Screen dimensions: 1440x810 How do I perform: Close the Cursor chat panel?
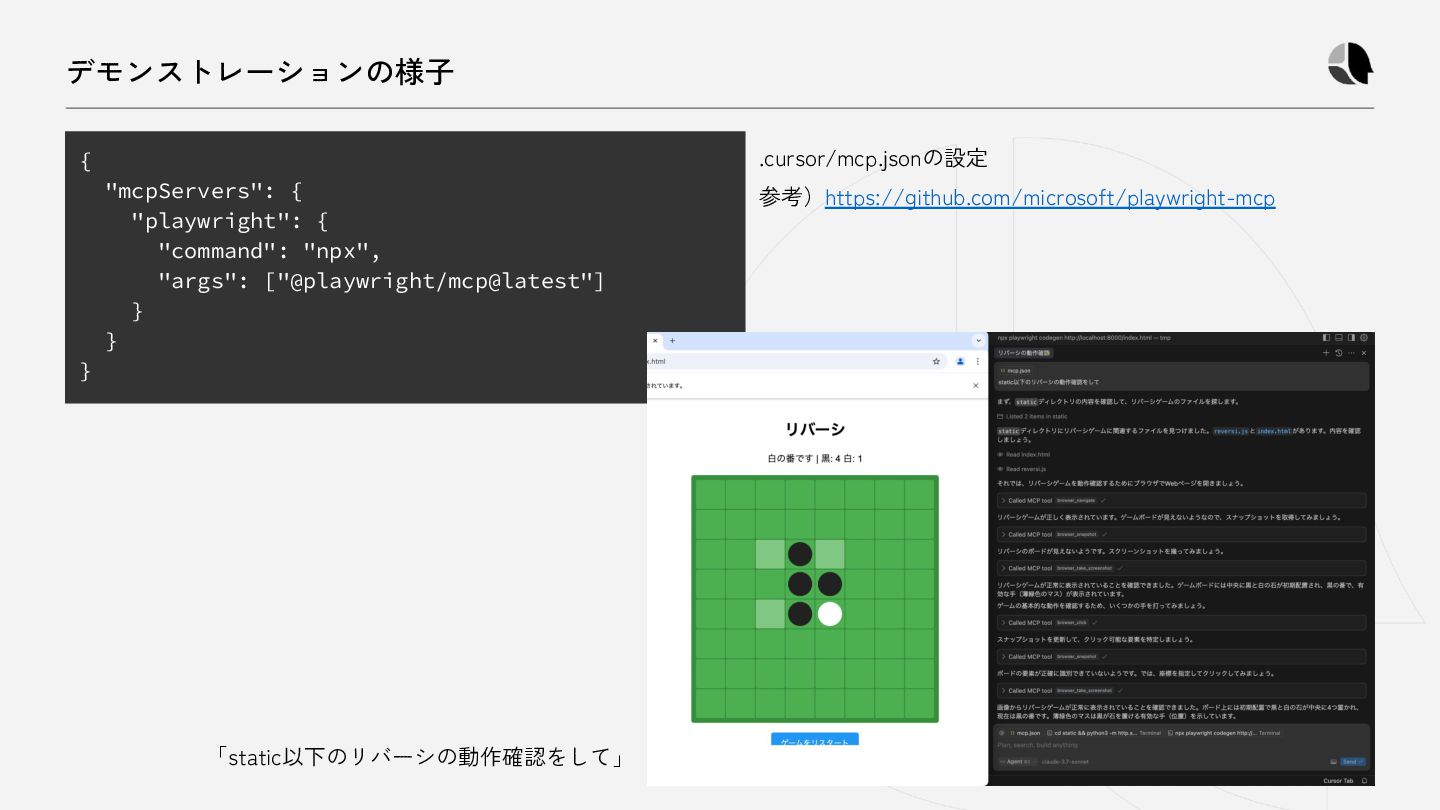tap(1364, 353)
